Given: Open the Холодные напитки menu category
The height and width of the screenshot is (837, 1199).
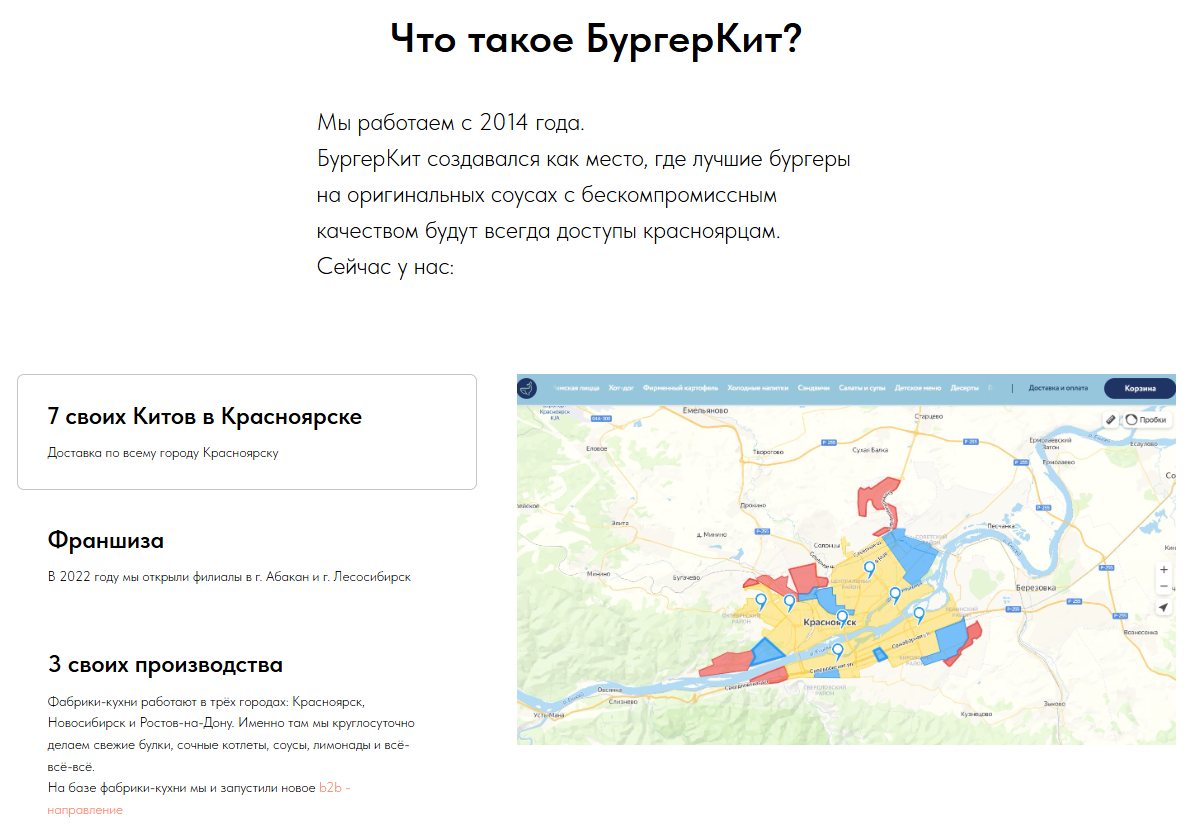Looking at the screenshot, I should click(x=758, y=388).
